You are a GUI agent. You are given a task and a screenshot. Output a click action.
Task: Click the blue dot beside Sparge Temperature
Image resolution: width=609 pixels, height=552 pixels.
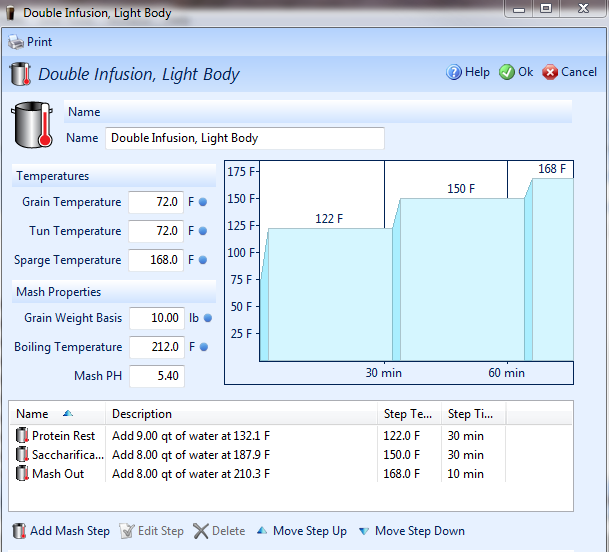tap(202, 260)
